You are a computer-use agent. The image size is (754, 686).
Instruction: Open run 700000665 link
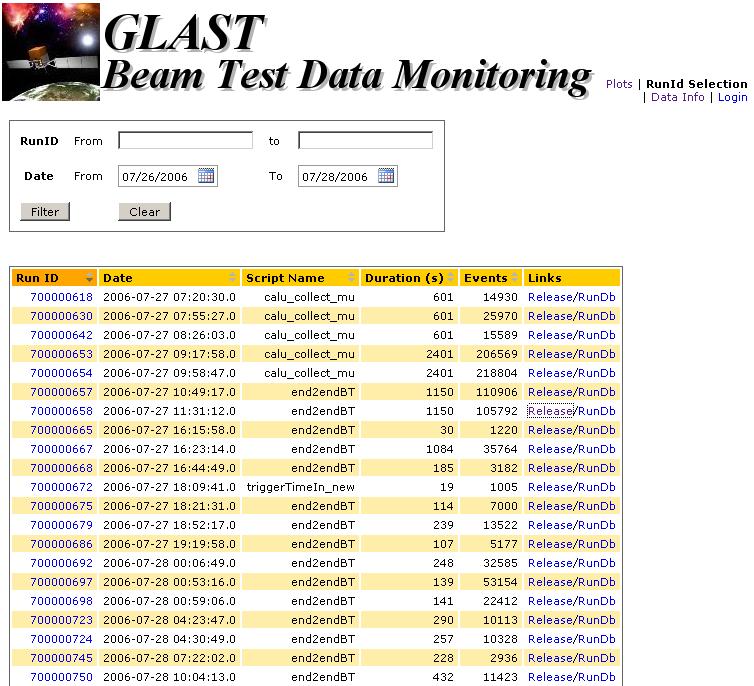[x=62, y=430]
